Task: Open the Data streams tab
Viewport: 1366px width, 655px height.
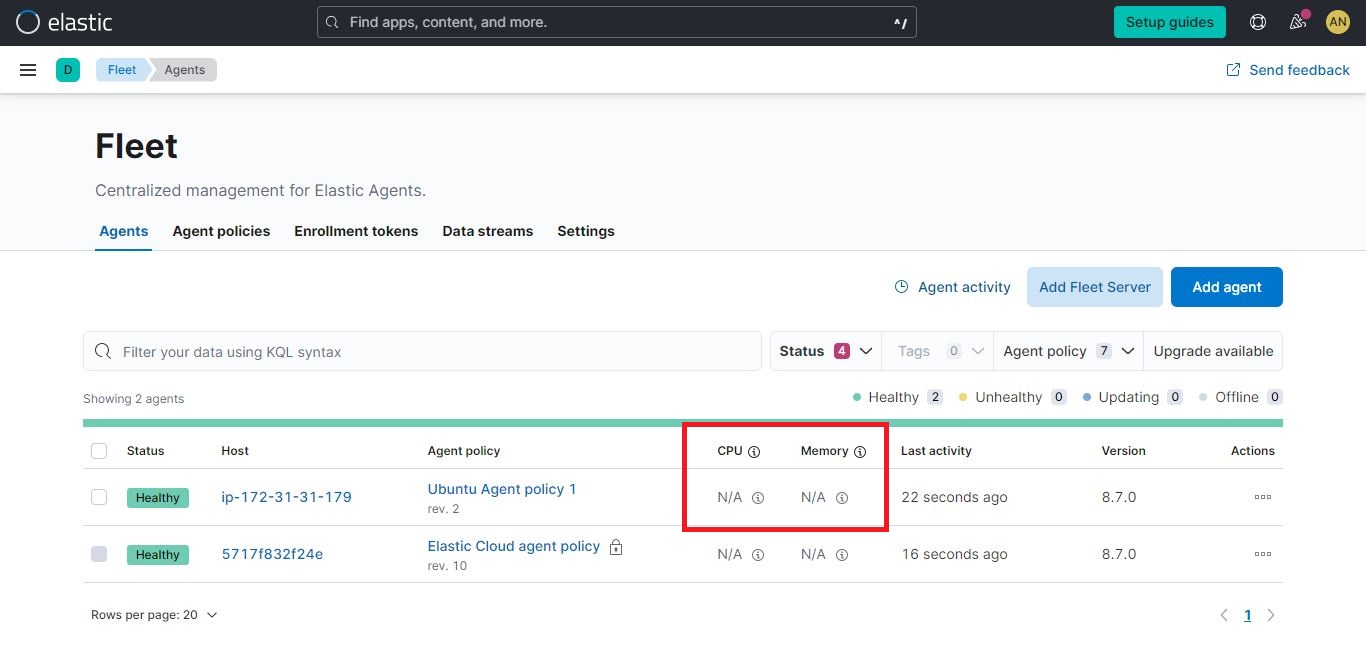Action: 487,231
